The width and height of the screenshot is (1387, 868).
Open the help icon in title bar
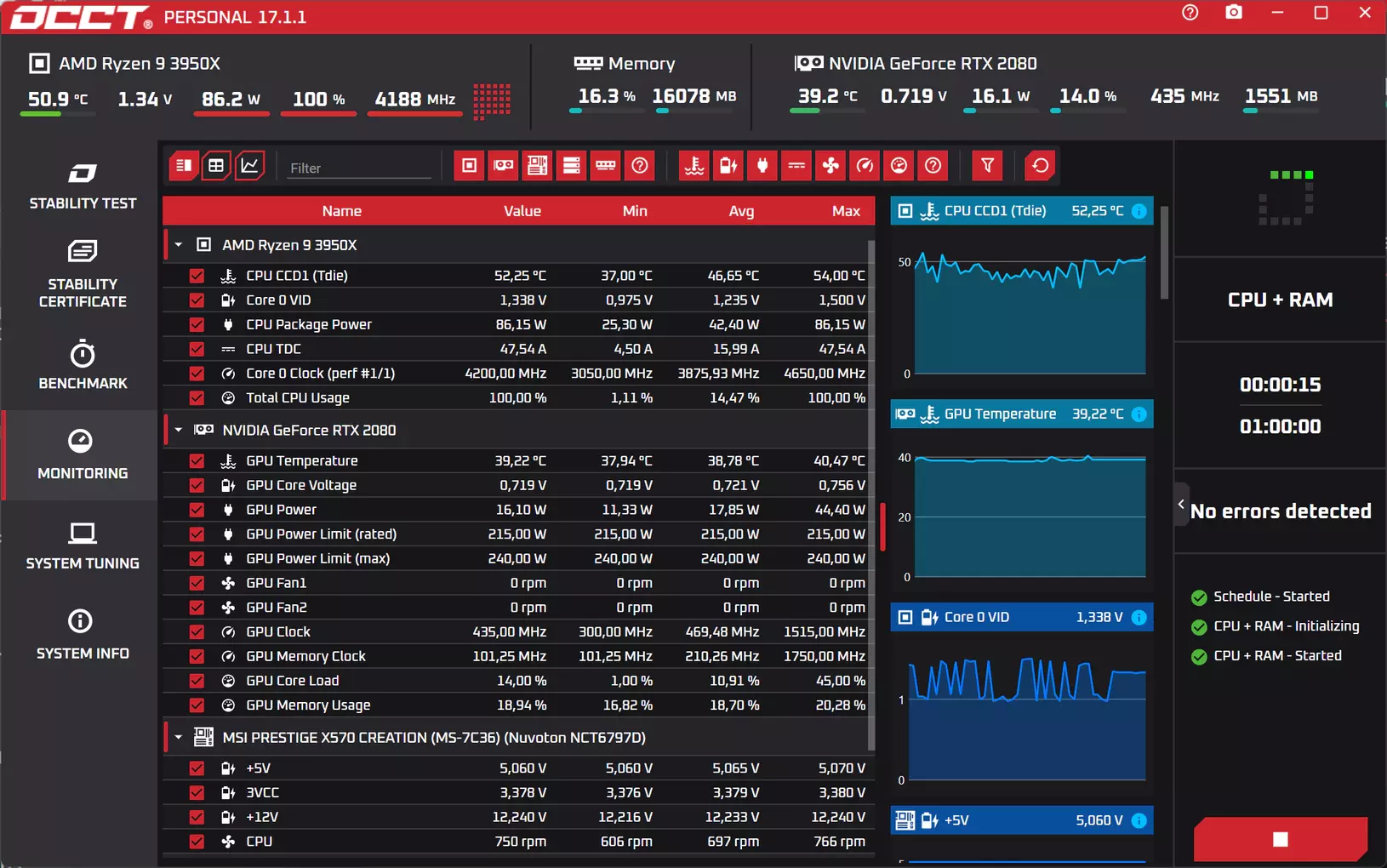[1190, 13]
